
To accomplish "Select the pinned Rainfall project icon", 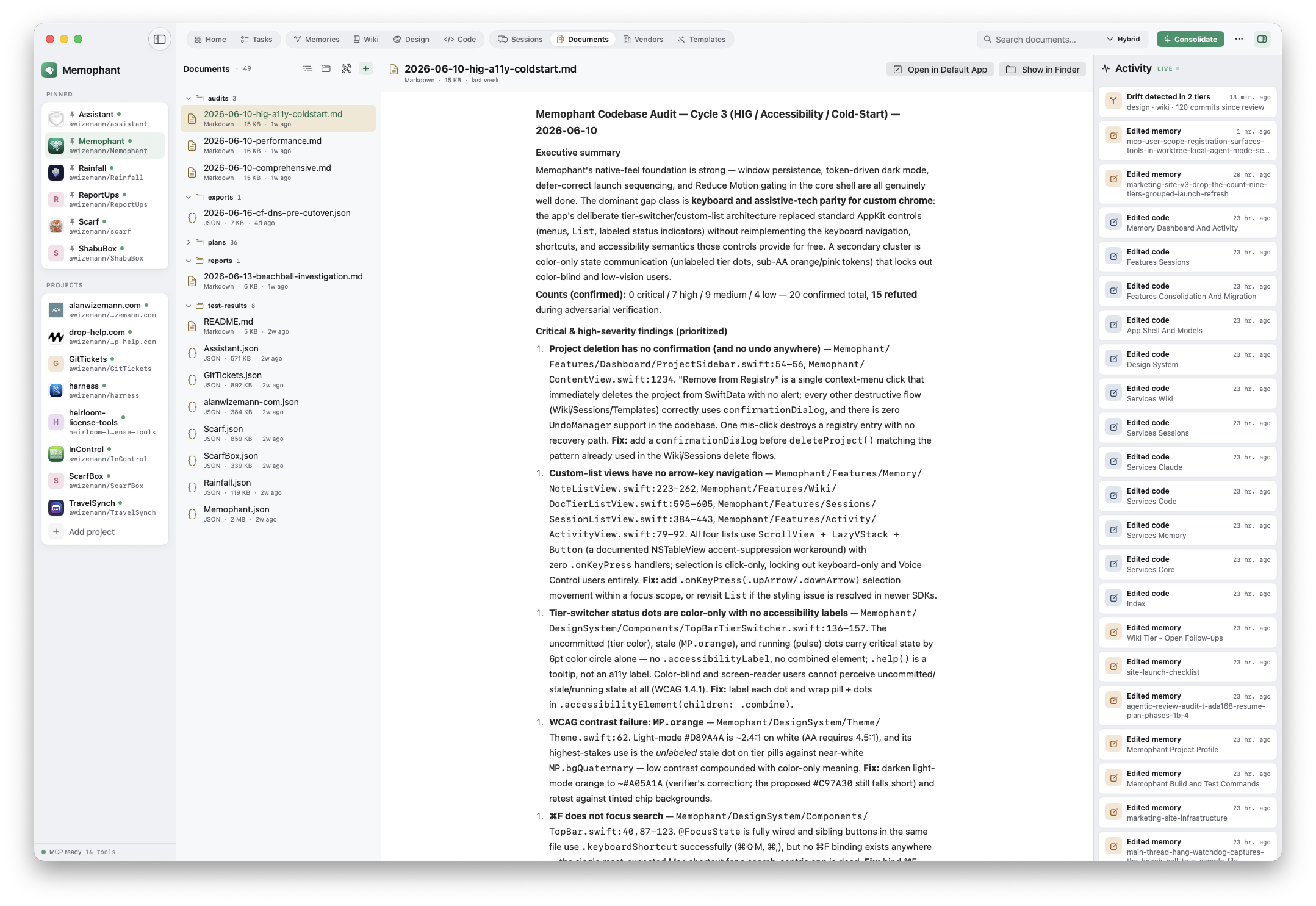I will [x=56, y=173].
